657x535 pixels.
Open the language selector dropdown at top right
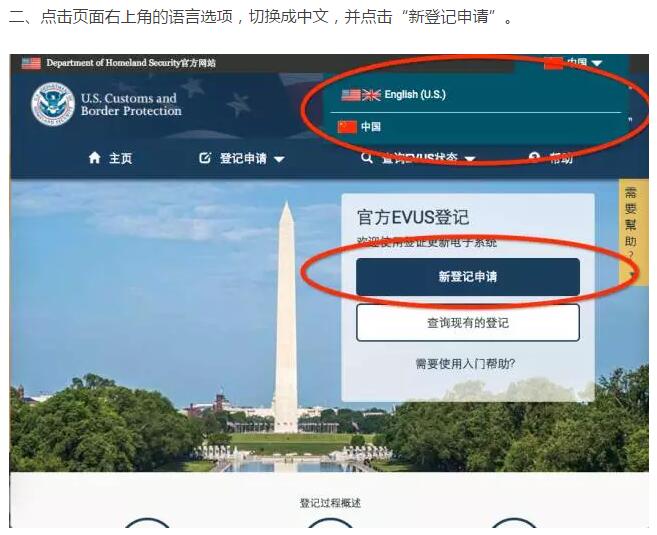pyautogui.click(x=573, y=63)
